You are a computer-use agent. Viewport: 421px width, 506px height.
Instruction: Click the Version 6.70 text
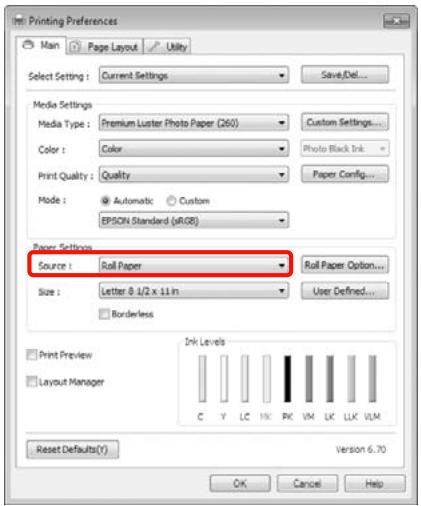tap(361, 449)
